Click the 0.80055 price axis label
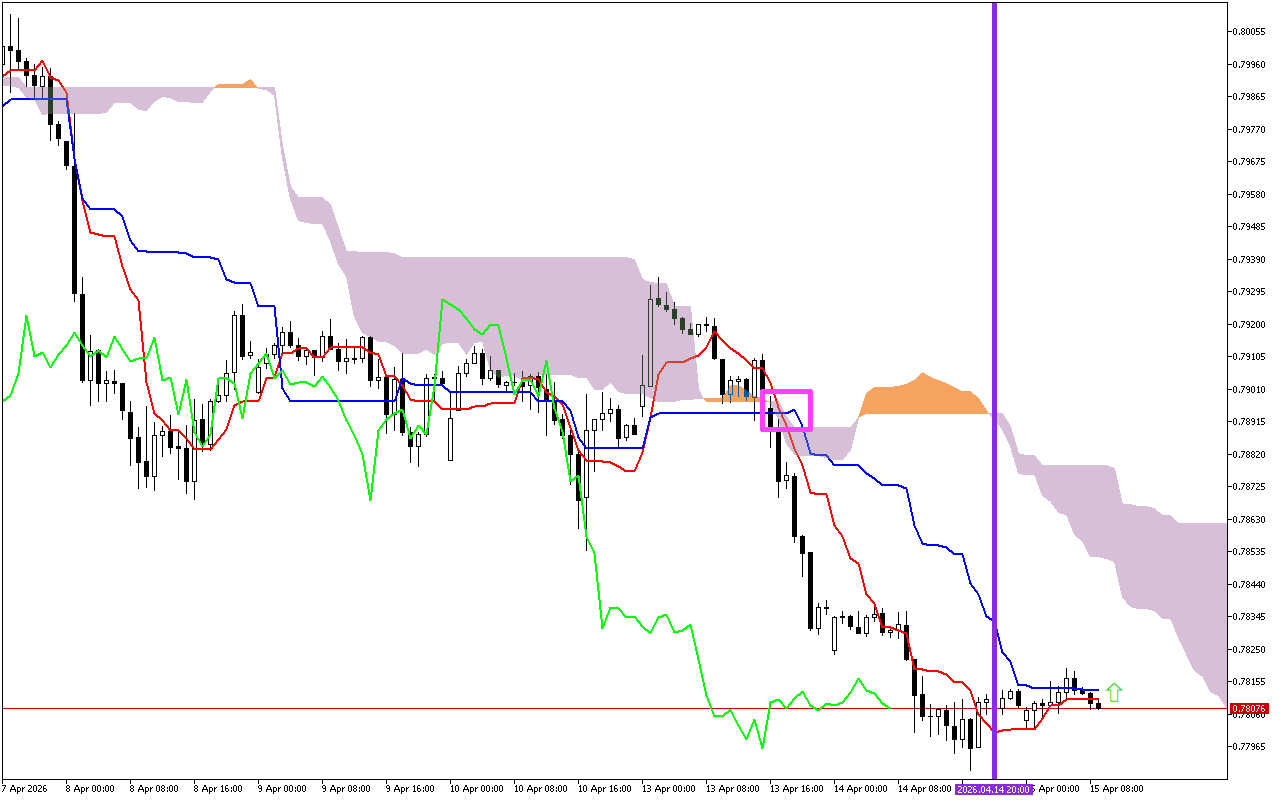Screen dimensions: 1280x800 tap(1250, 32)
